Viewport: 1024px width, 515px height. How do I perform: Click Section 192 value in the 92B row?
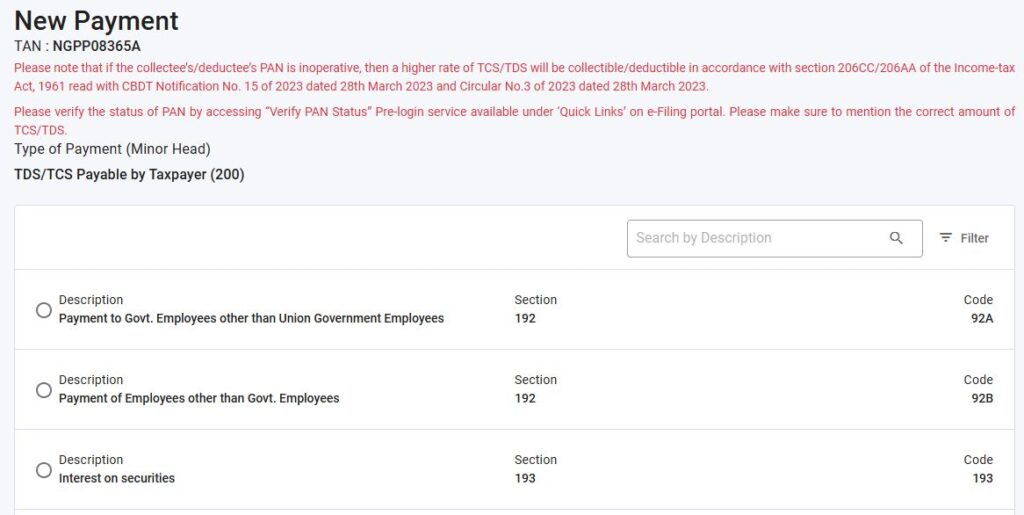click(525, 399)
